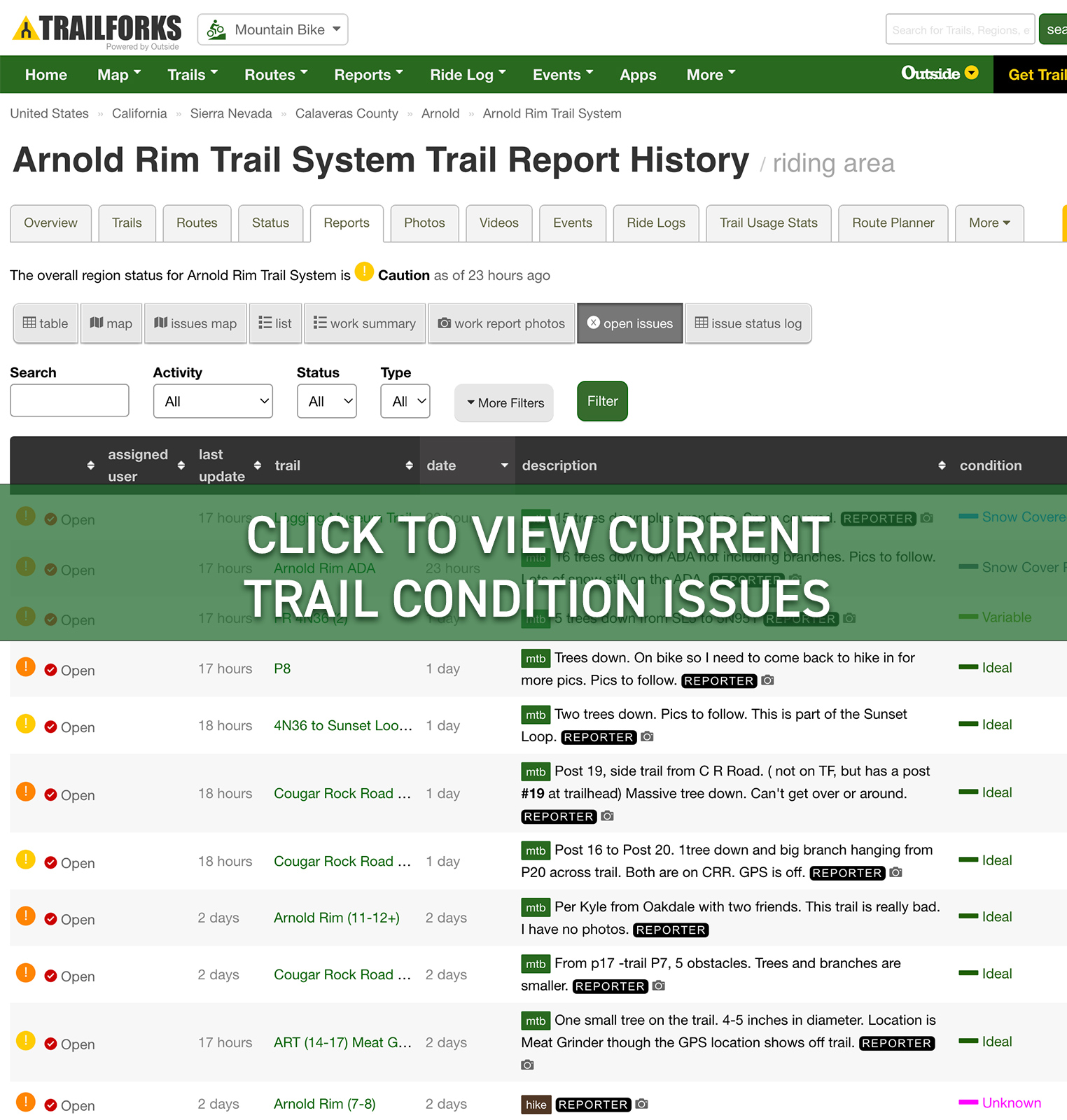Image resolution: width=1067 pixels, height=1120 pixels.
Task: Expand More Filters options
Action: pyautogui.click(x=504, y=403)
